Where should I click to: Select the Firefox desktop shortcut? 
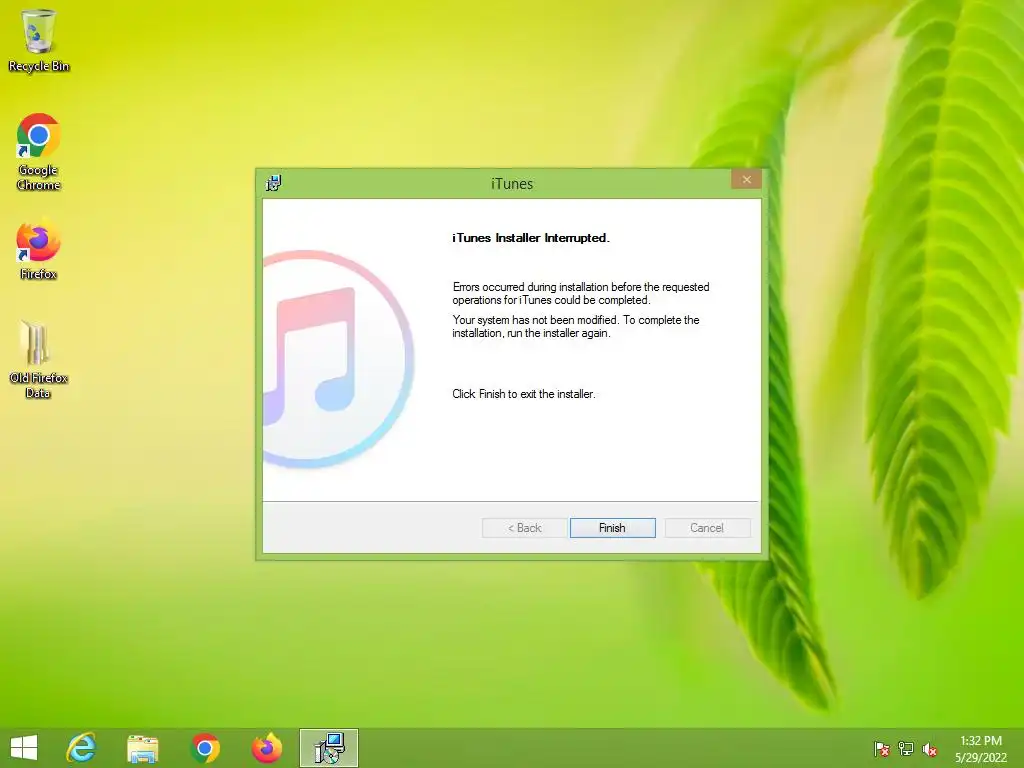pos(38,249)
